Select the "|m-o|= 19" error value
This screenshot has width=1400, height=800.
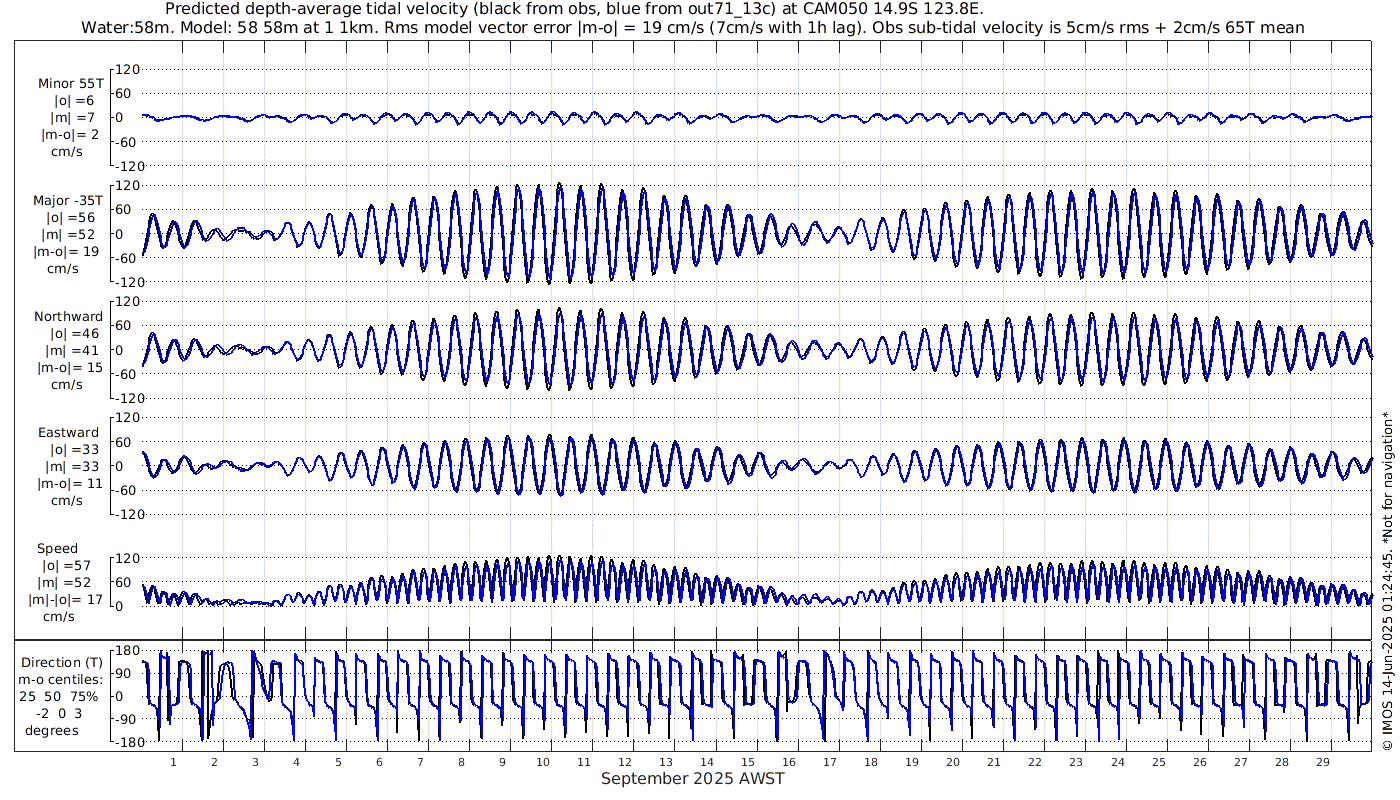click(67, 252)
